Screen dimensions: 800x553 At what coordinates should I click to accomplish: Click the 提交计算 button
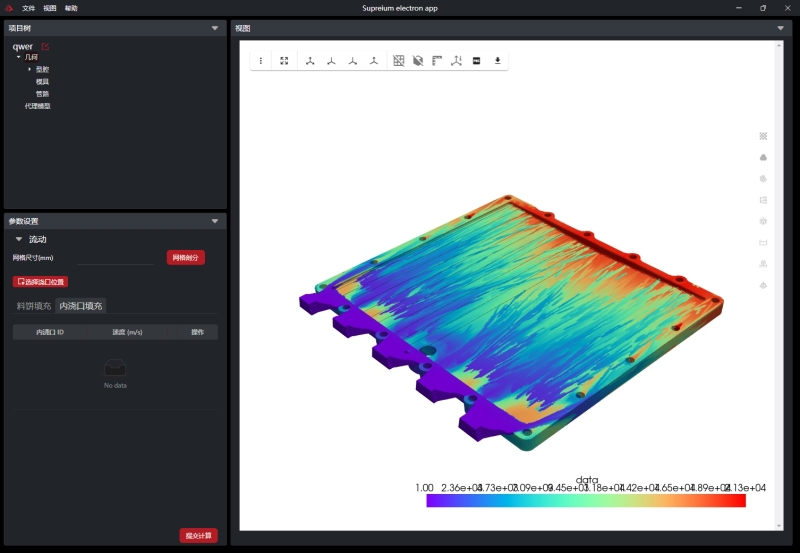[198, 536]
